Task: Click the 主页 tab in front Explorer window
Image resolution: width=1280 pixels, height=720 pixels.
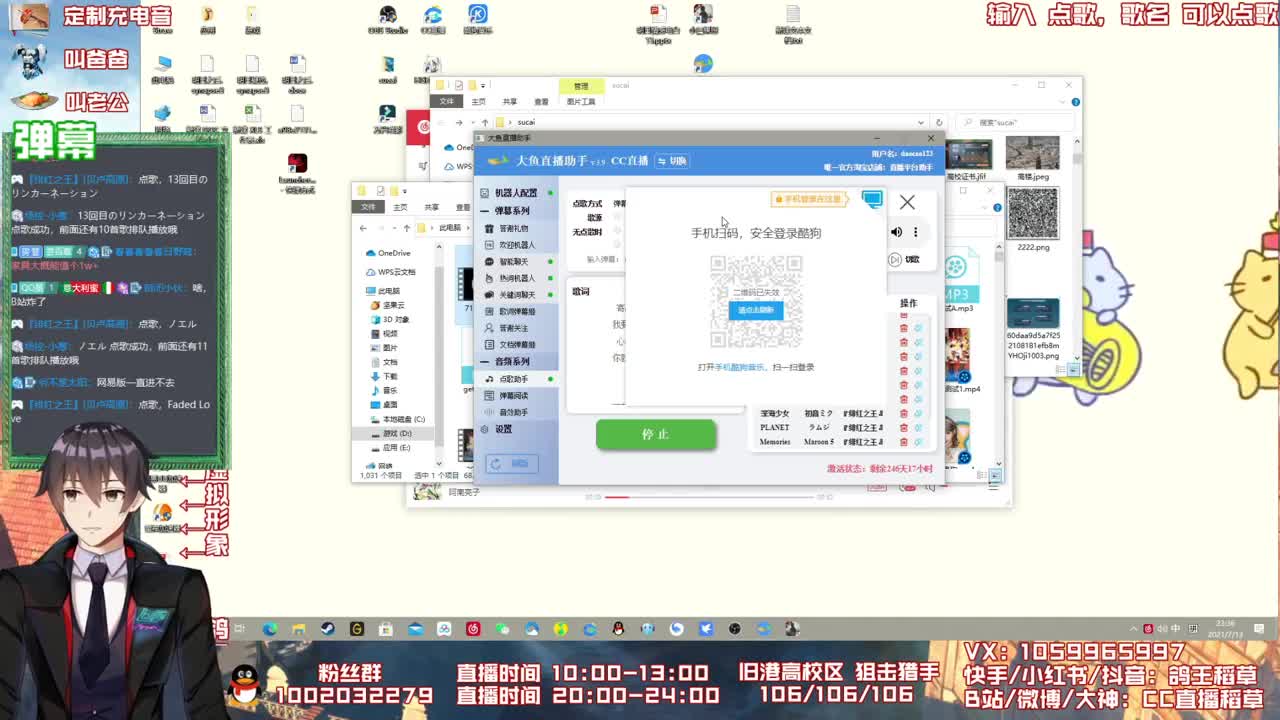Action: pos(400,207)
